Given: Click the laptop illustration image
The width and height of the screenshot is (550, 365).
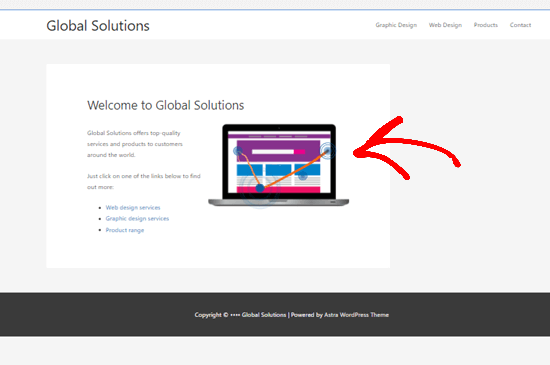Looking at the screenshot, I should pos(279,166).
